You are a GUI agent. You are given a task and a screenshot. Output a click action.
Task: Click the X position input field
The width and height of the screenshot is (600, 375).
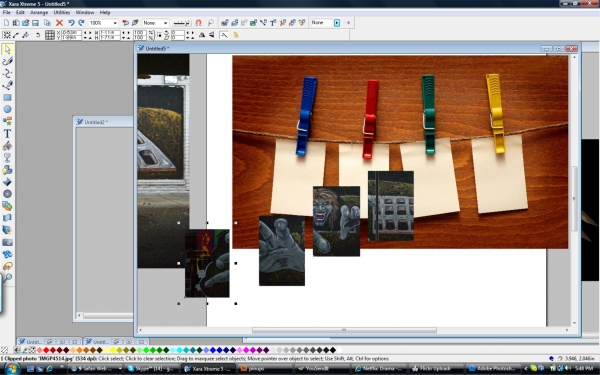[71, 33]
